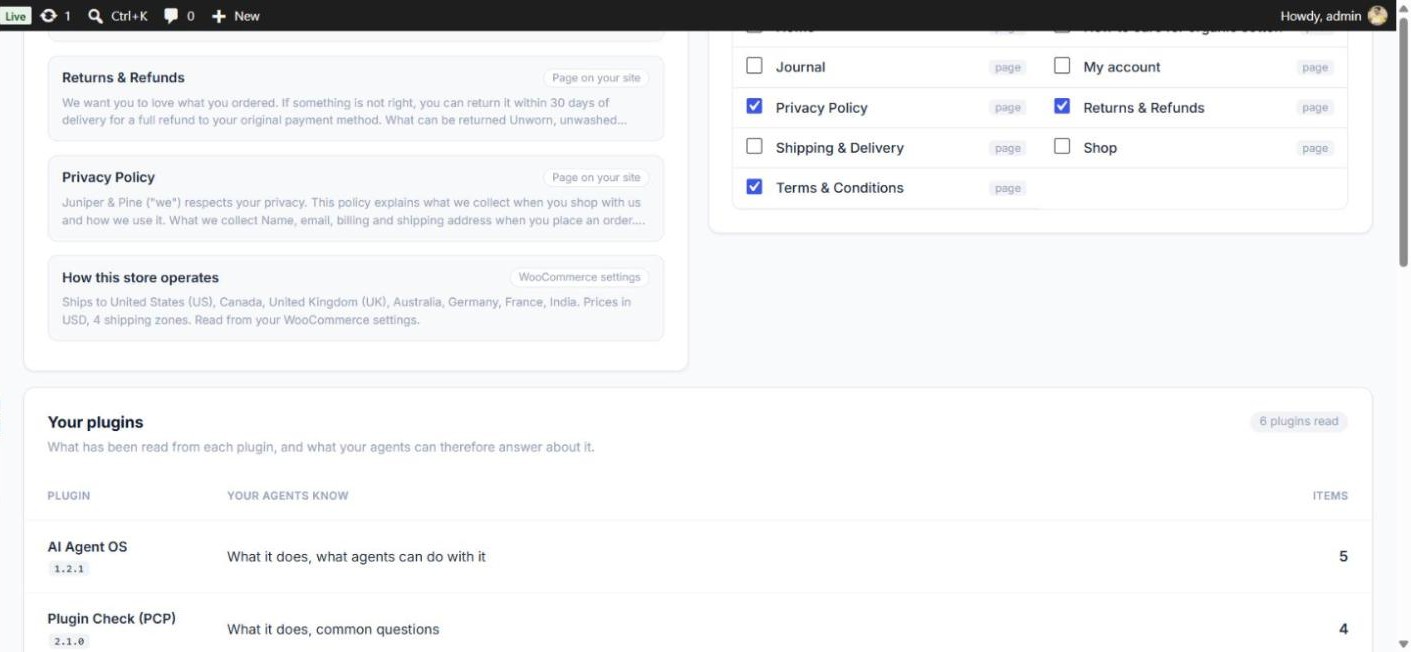Click How this store operates heading
The image size is (1411, 652).
point(140,277)
